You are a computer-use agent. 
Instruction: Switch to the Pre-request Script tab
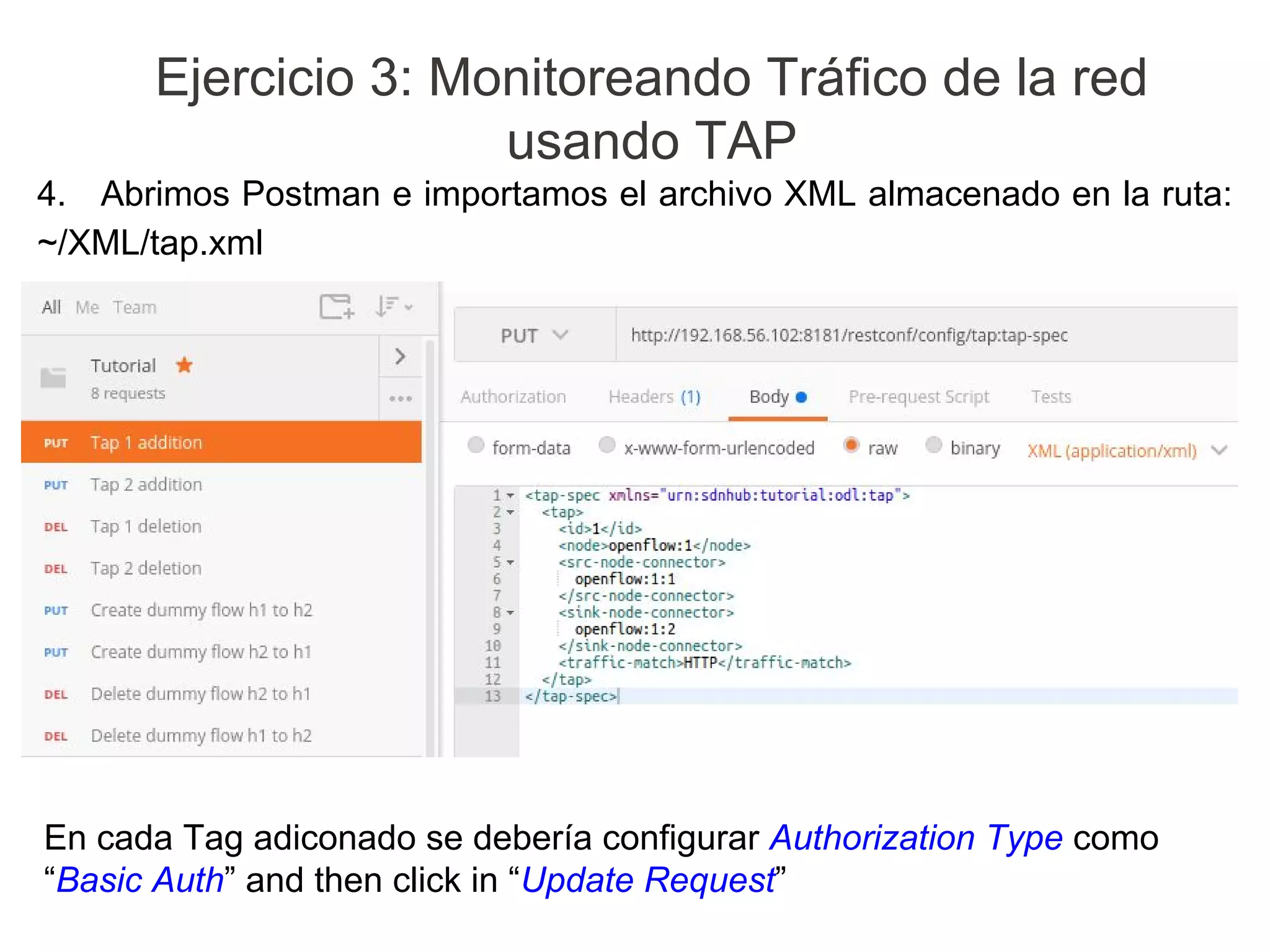coord(919,397)
